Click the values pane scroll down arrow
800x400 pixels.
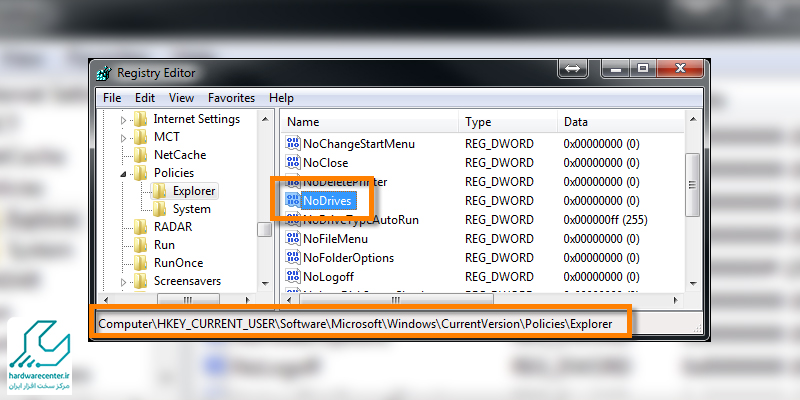(x=693, y=283)
